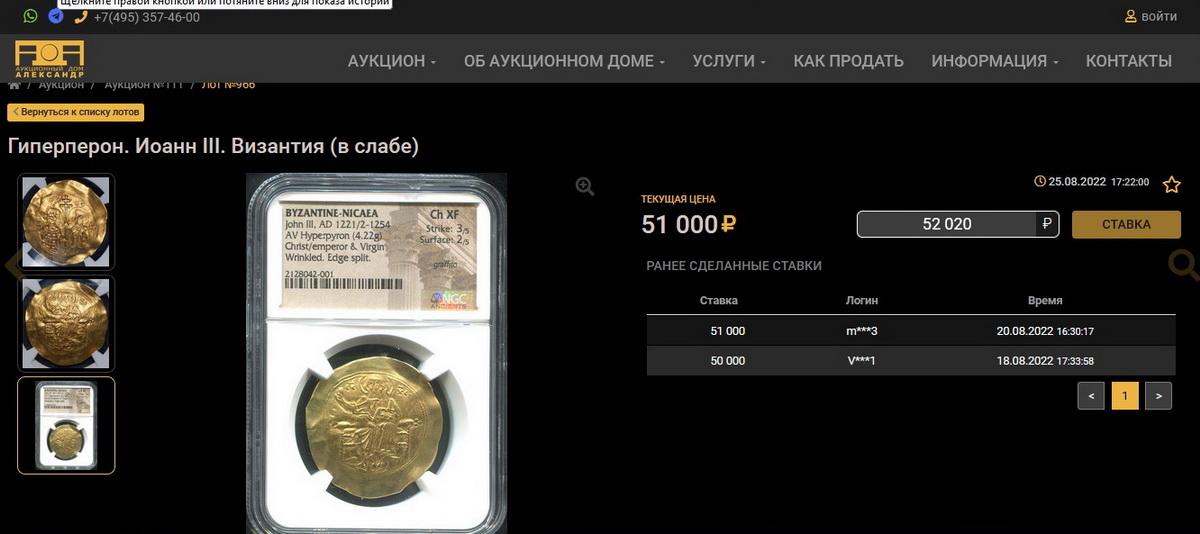Open the ИНФОРМАЦИЯ dropdown menu
The image size is (1200, 534).
(995, 61)
